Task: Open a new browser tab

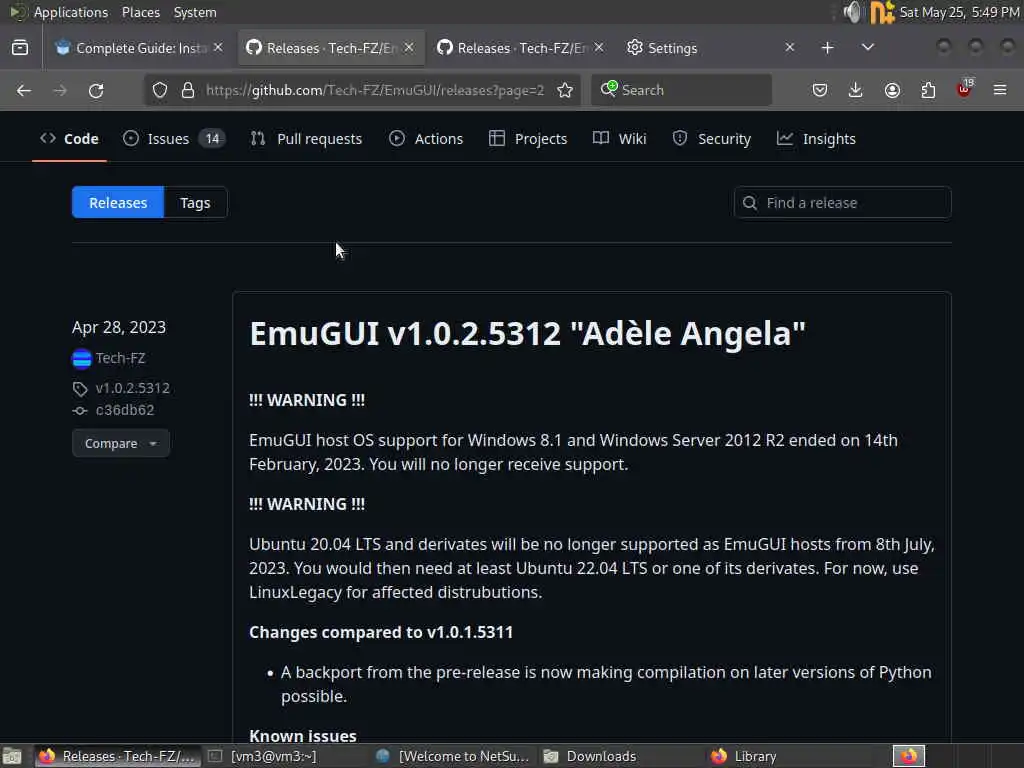Action: [827, 48]
